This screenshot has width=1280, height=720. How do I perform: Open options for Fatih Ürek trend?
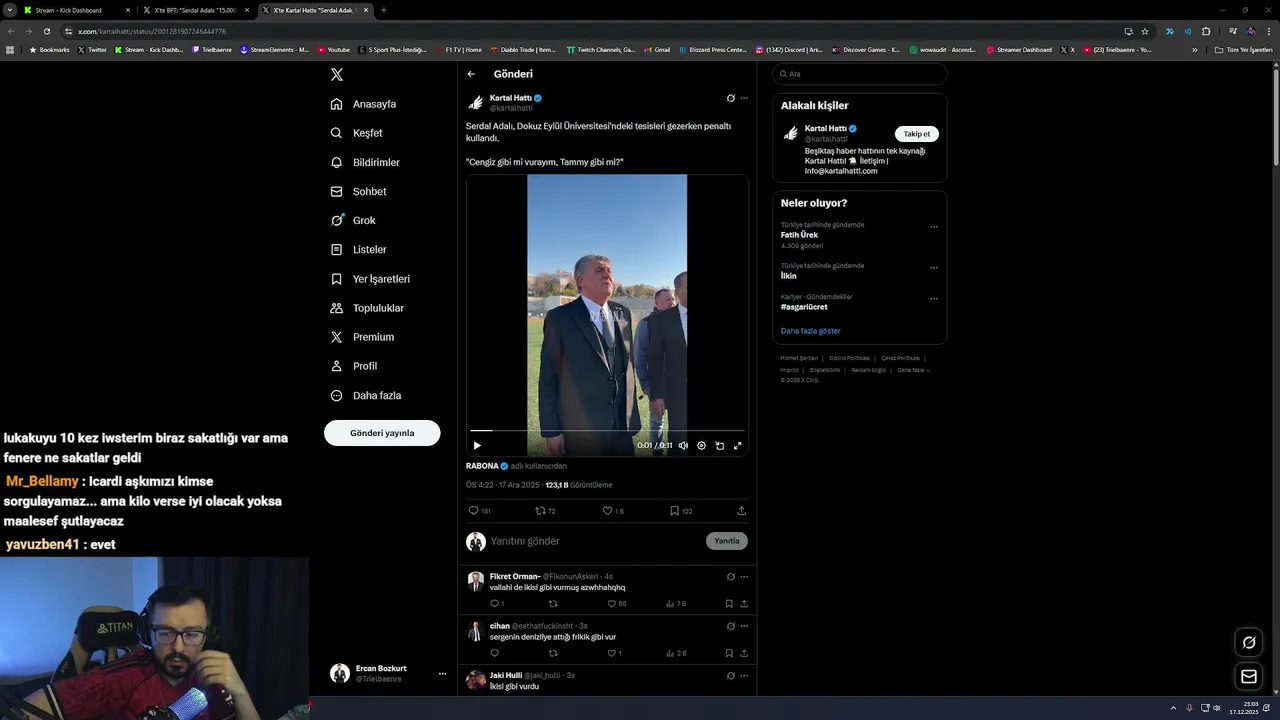coord(934,227)
